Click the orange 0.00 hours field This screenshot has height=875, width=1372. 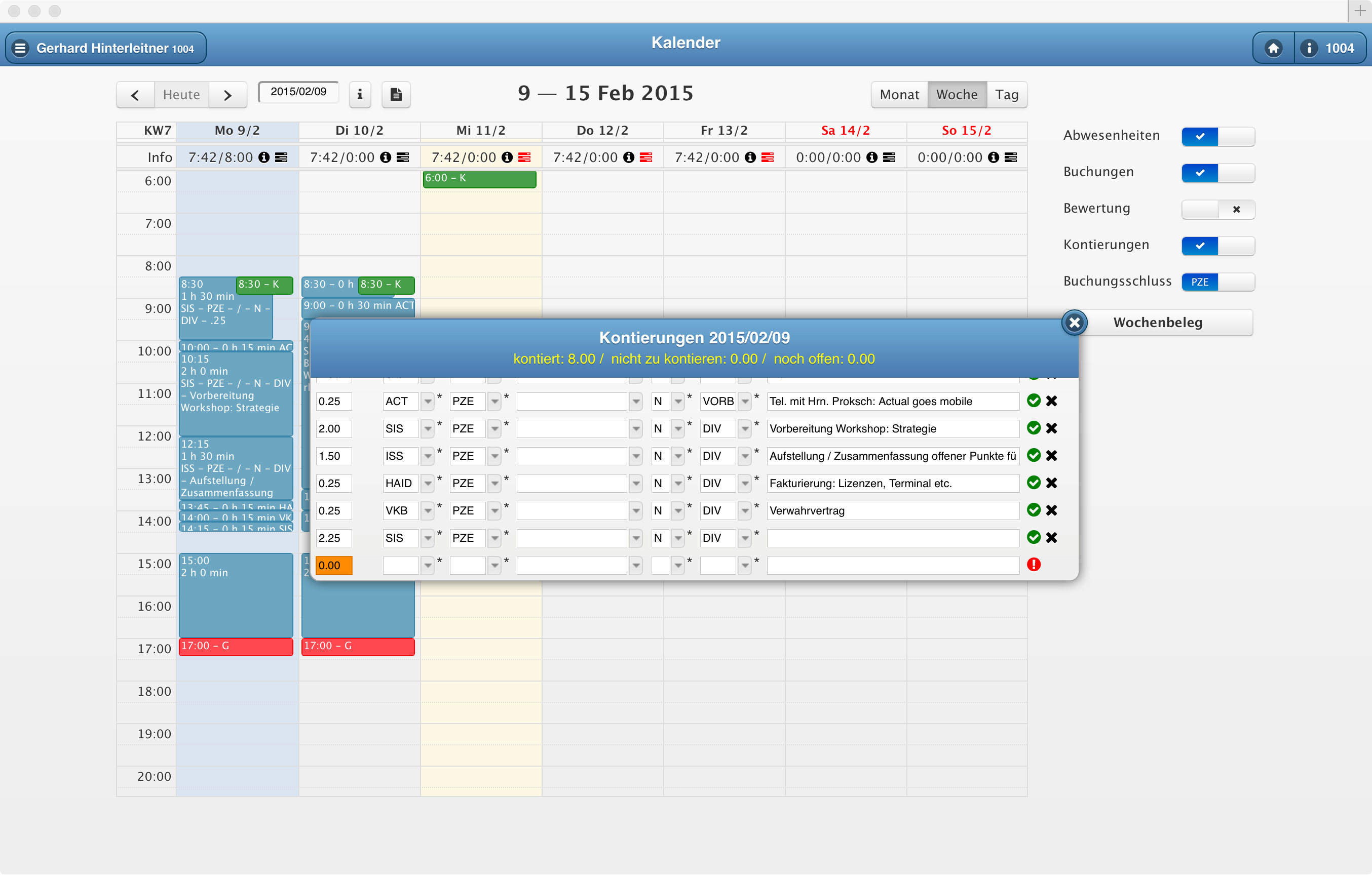click(x=333, y=565)
